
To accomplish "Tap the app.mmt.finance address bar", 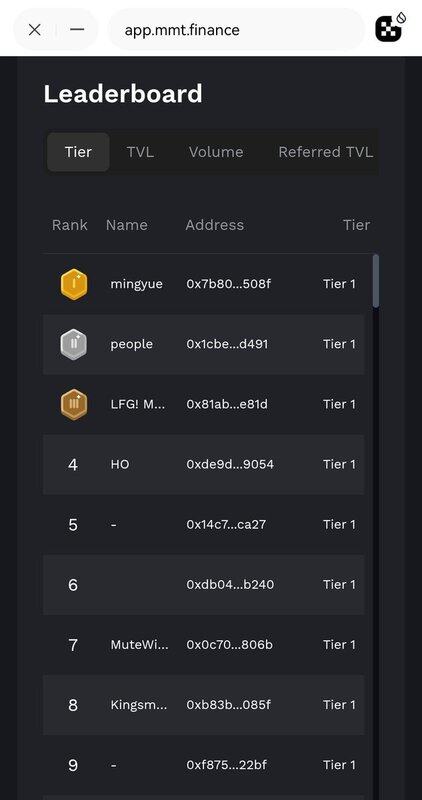I will (236, 30).
